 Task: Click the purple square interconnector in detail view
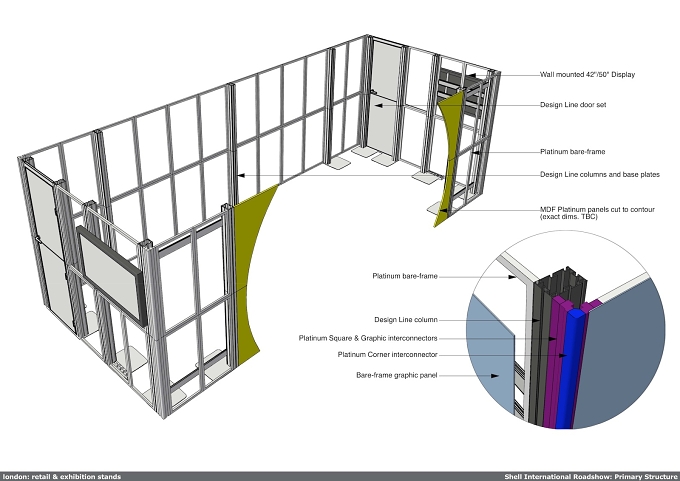[553, 360]
